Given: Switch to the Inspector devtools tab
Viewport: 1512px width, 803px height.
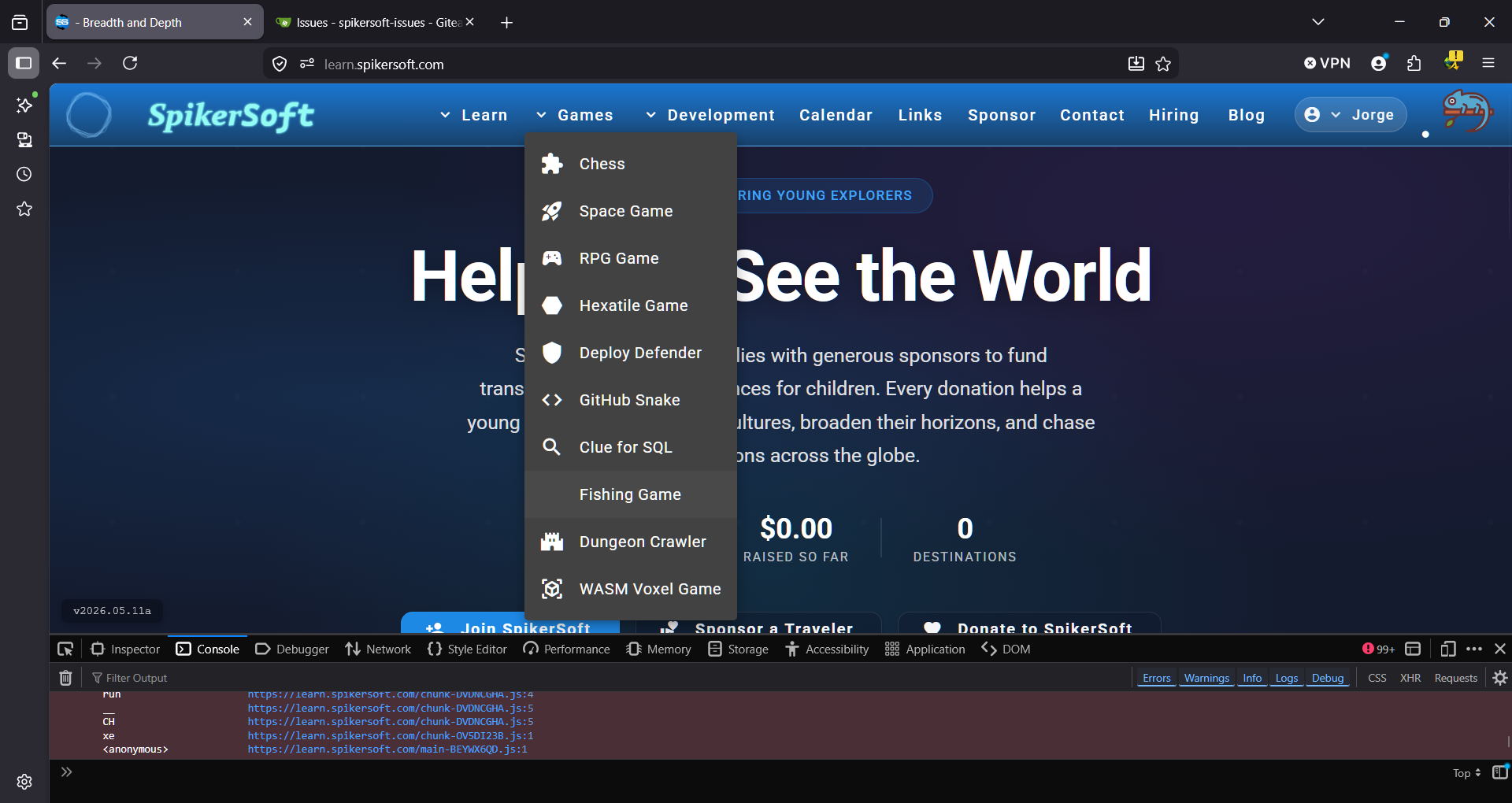Looking at the screenshot, I should 125,649.
